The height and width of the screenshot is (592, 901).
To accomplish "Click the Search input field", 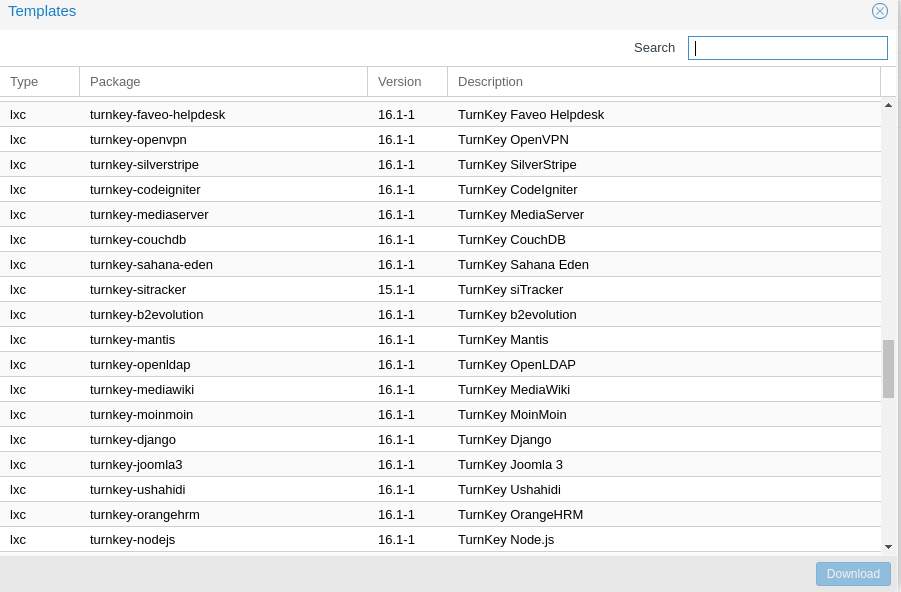I will click(x=787, y=48).
